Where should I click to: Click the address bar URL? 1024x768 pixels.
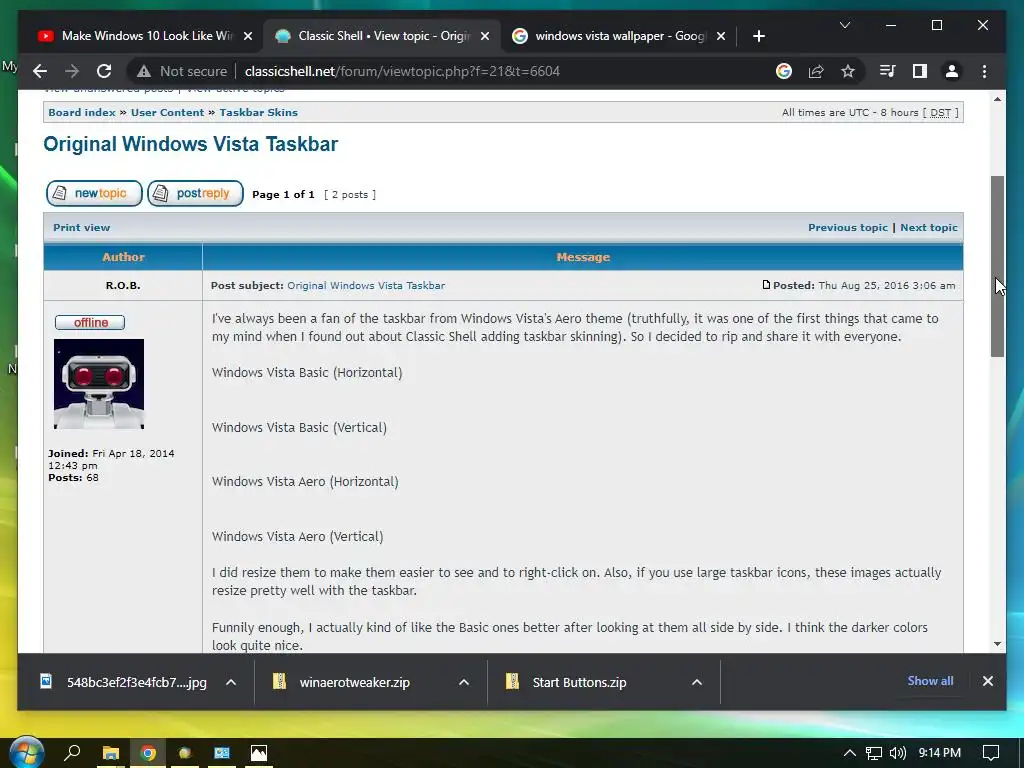[x=402, y=71]
